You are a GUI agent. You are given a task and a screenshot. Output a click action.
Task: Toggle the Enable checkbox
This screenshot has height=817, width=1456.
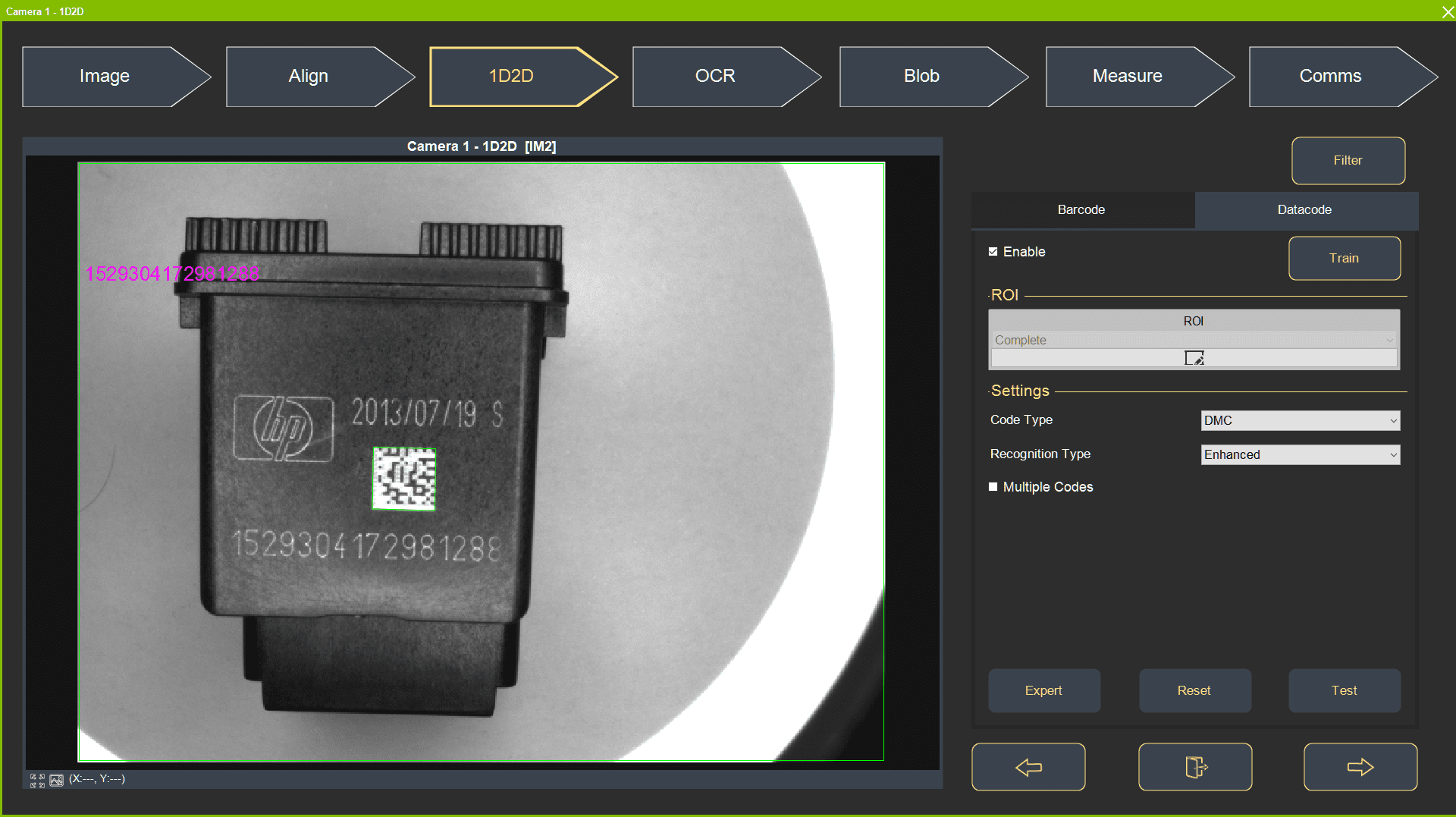[x=993, y=252]
